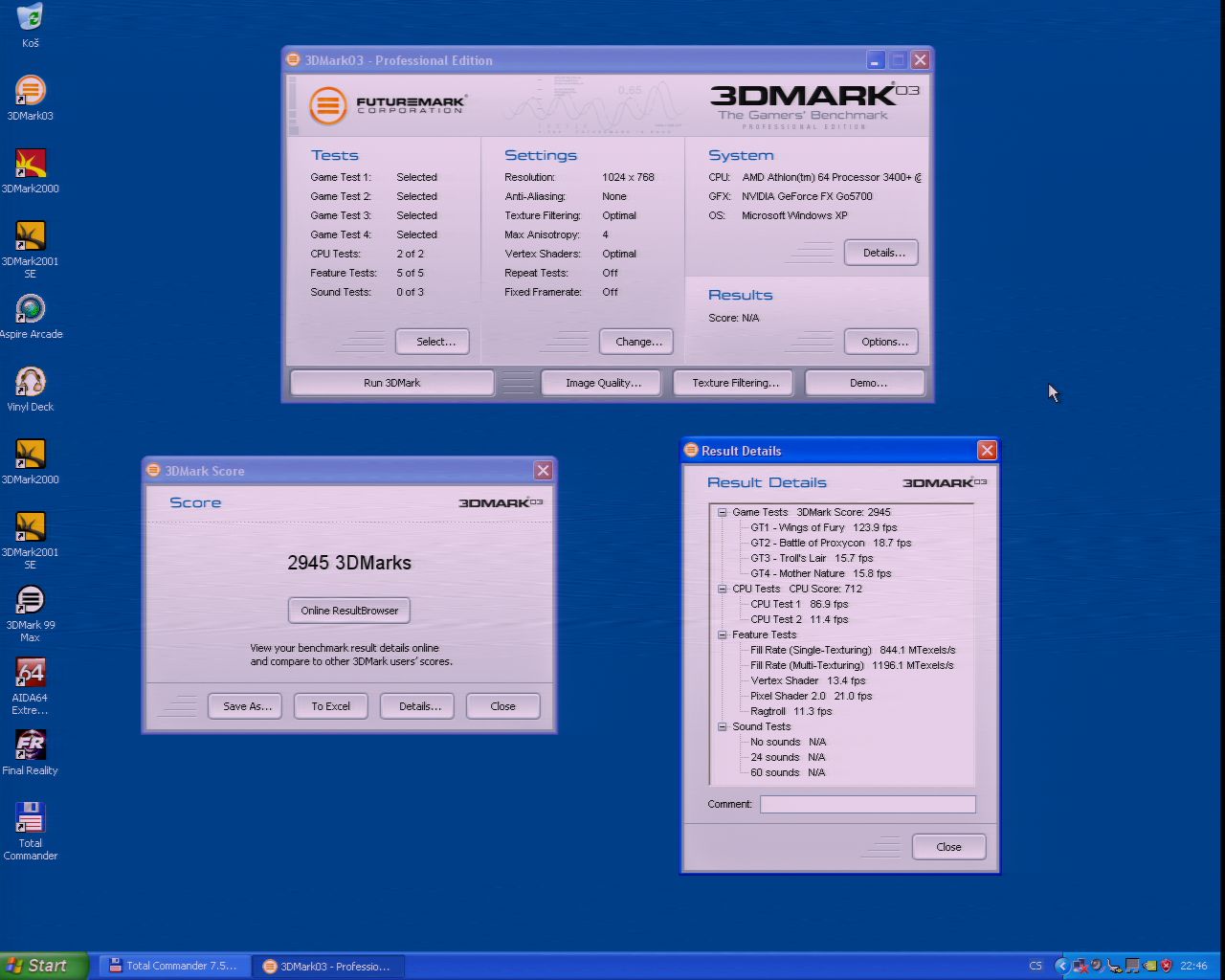Open the Start menu

coord(44,966)
